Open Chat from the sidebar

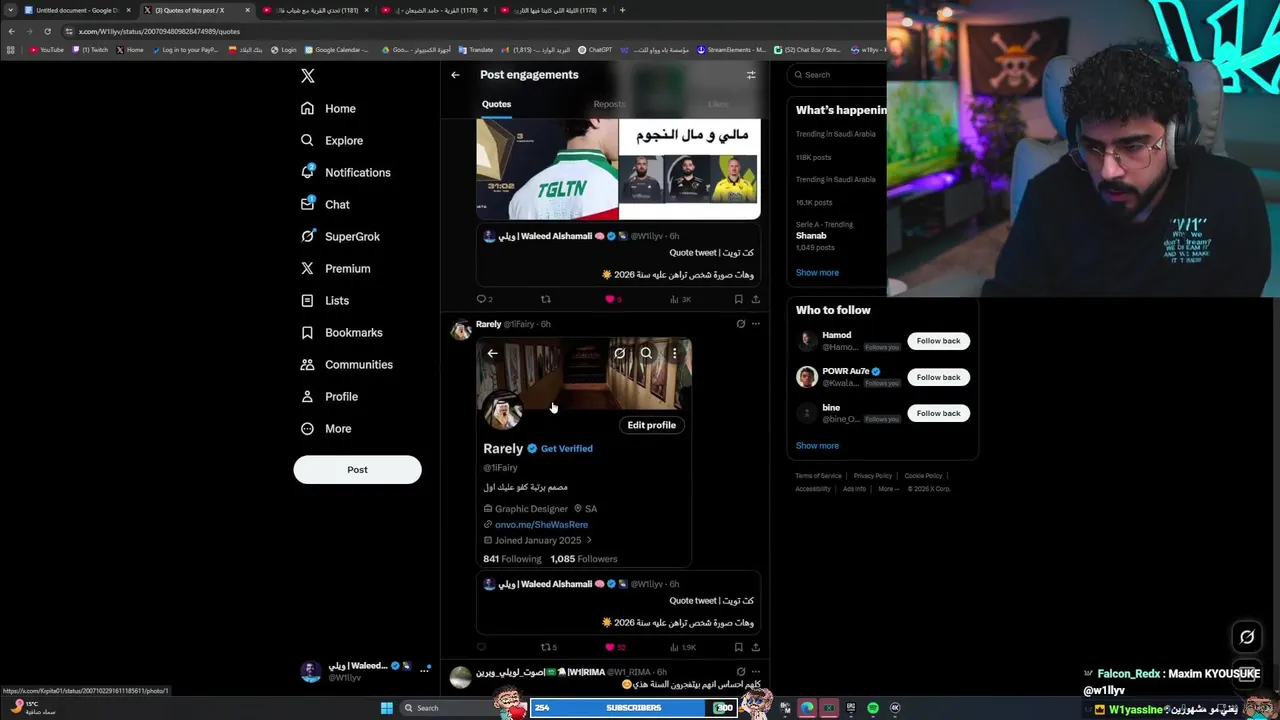325,204
